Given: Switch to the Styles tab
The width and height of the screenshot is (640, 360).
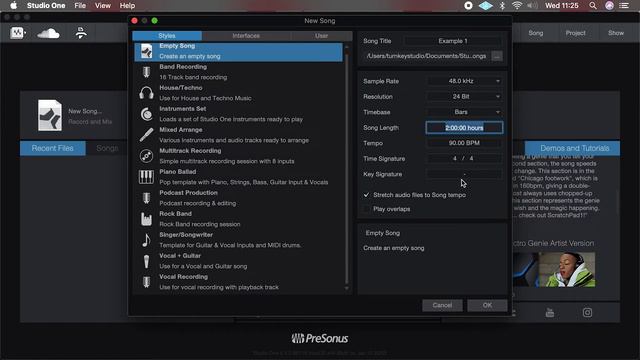Looking at the screenshot, I should pyautogui.click(x=167, y=36).
